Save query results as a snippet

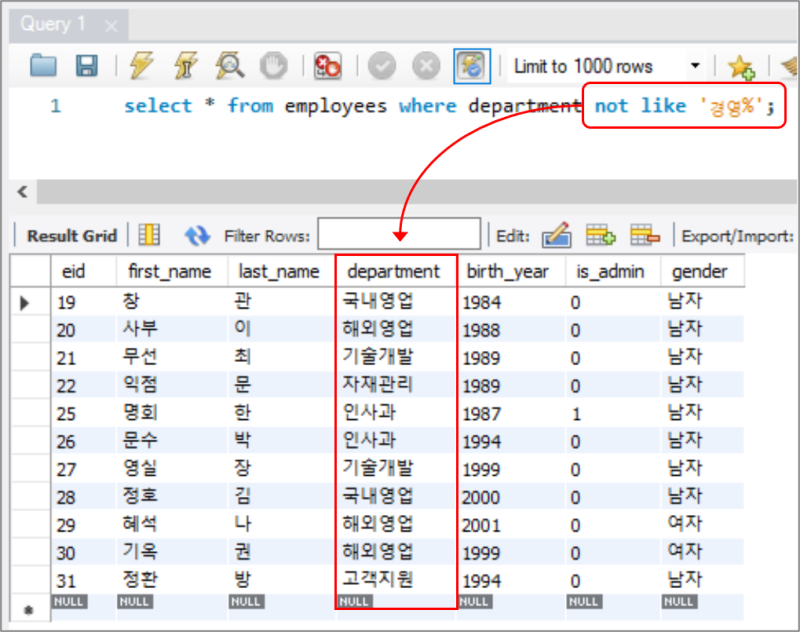(x=742, y=65)
